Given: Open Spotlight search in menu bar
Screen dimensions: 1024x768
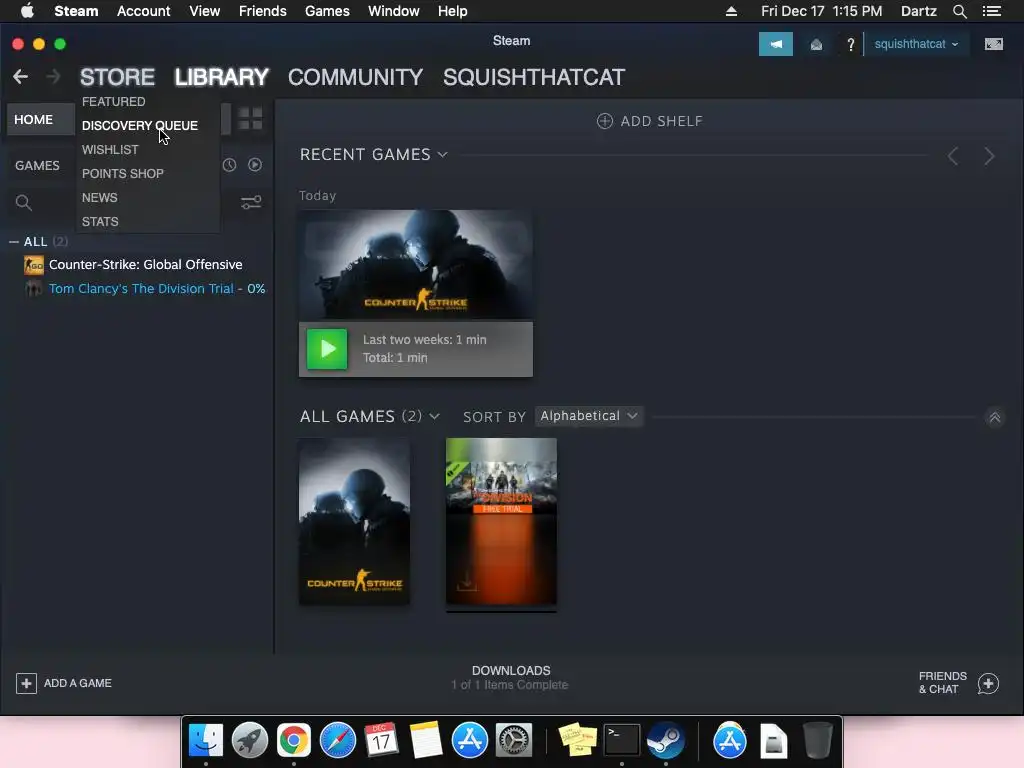Looking at the screenshot, I should click(x=959, y=11).
